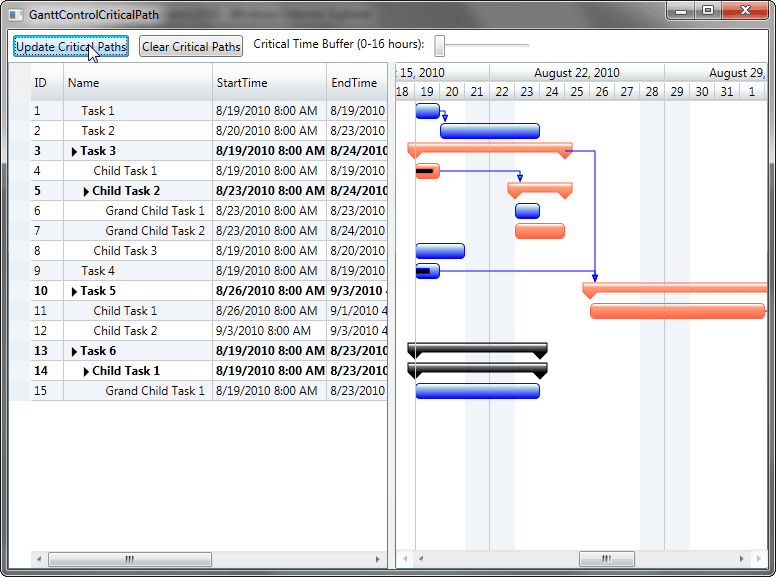This screenshot has height=577, width=776.
Task: Click the August 22, 2010 week header
Action: (577, 73)
